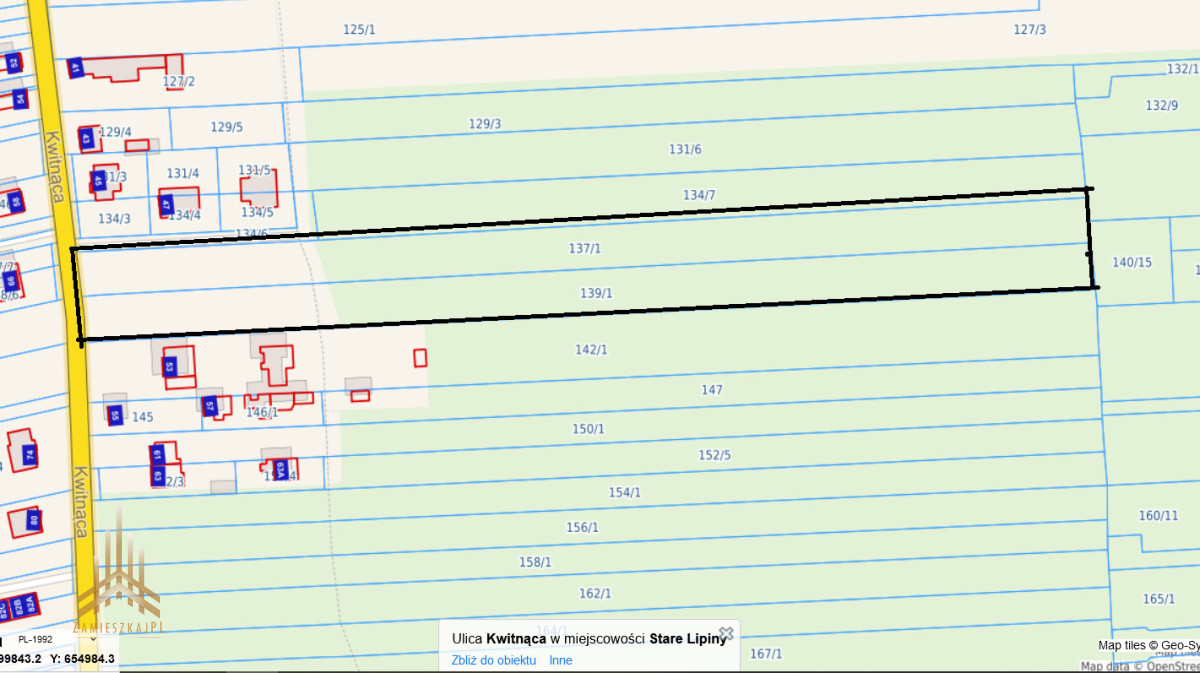Select house number 53 marker
Image resolution: width=1200 pixels, height=673 pixels.
click(x=169, y=366)
